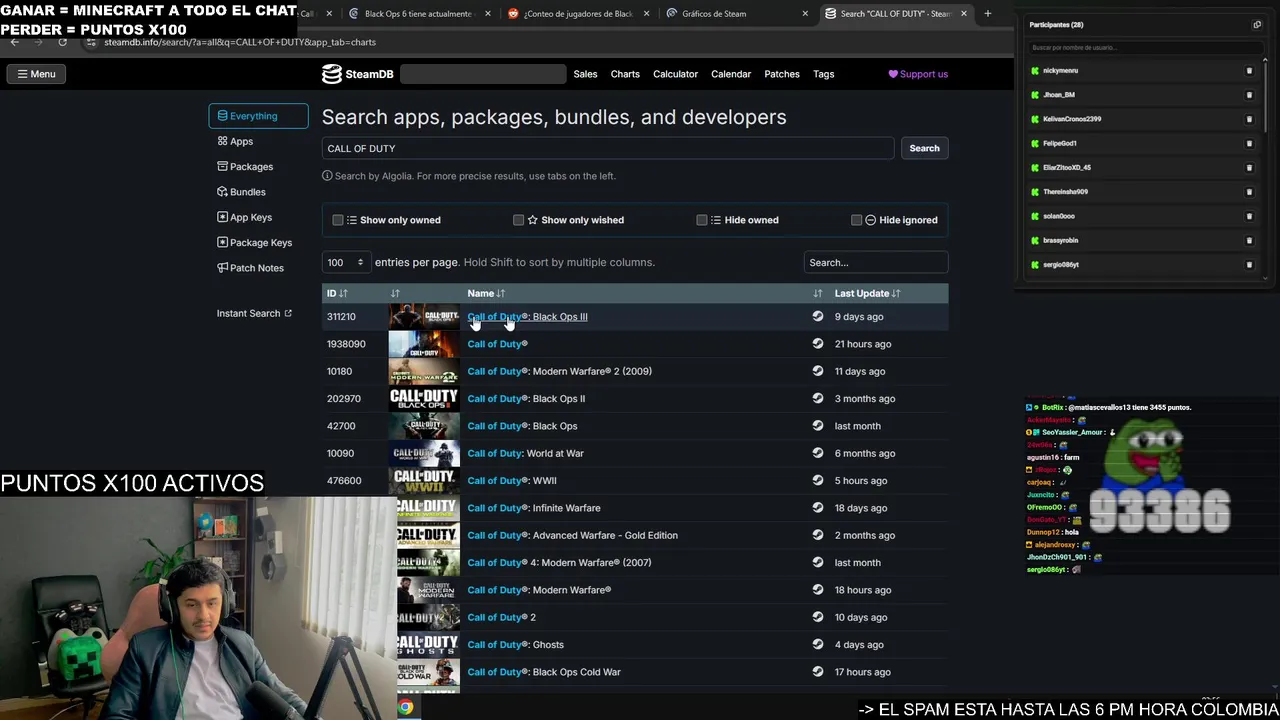This screenshot has height=720, width=1280.
Task: Open Charts in top navigation
Action: click(625, 74)
